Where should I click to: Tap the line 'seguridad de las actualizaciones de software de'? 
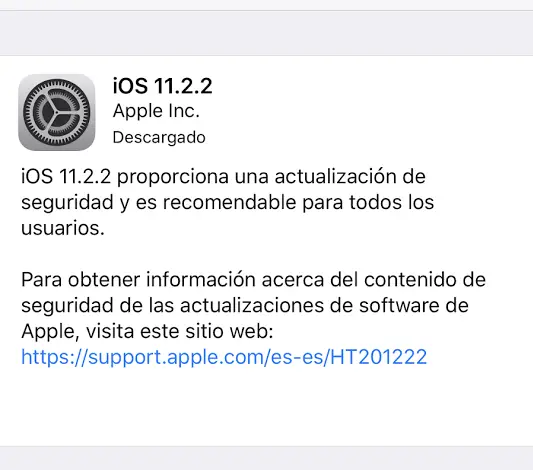(245, 306)
